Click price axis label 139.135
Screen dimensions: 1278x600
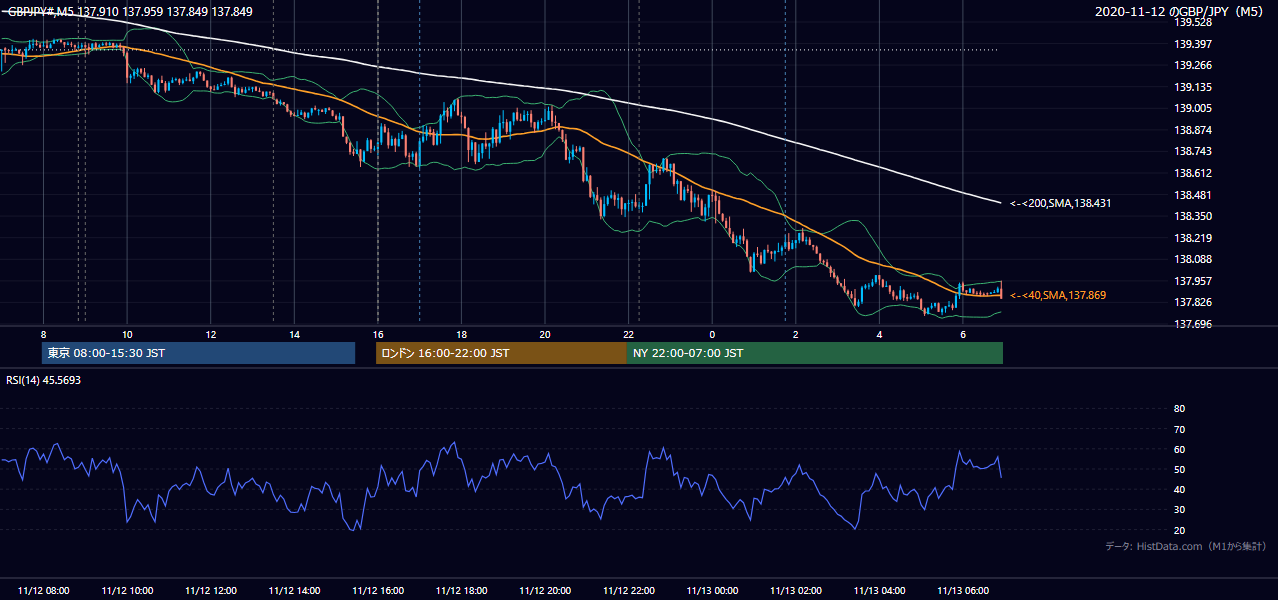coord(1192,87)
